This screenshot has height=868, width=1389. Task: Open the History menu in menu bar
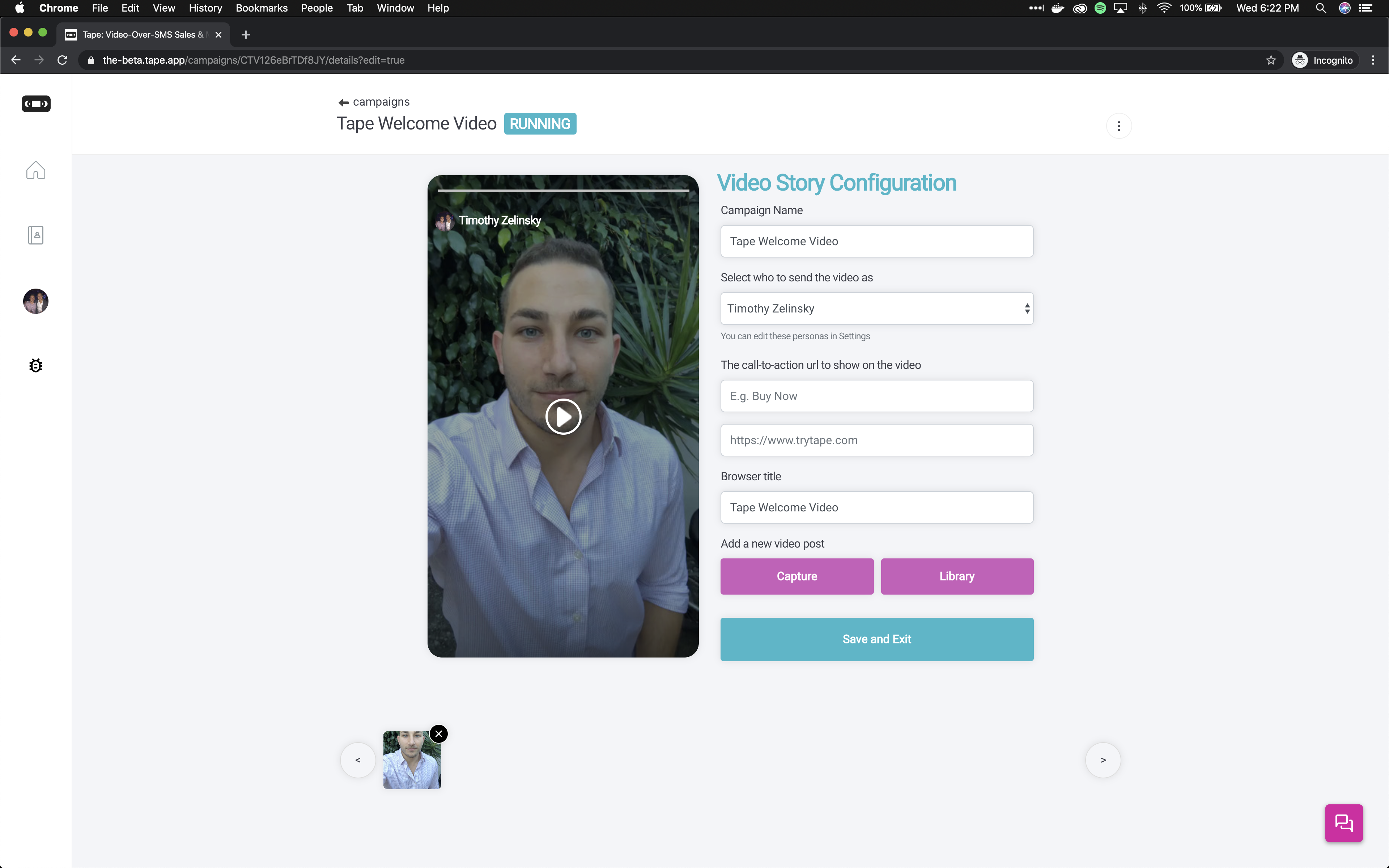(205, 8)
